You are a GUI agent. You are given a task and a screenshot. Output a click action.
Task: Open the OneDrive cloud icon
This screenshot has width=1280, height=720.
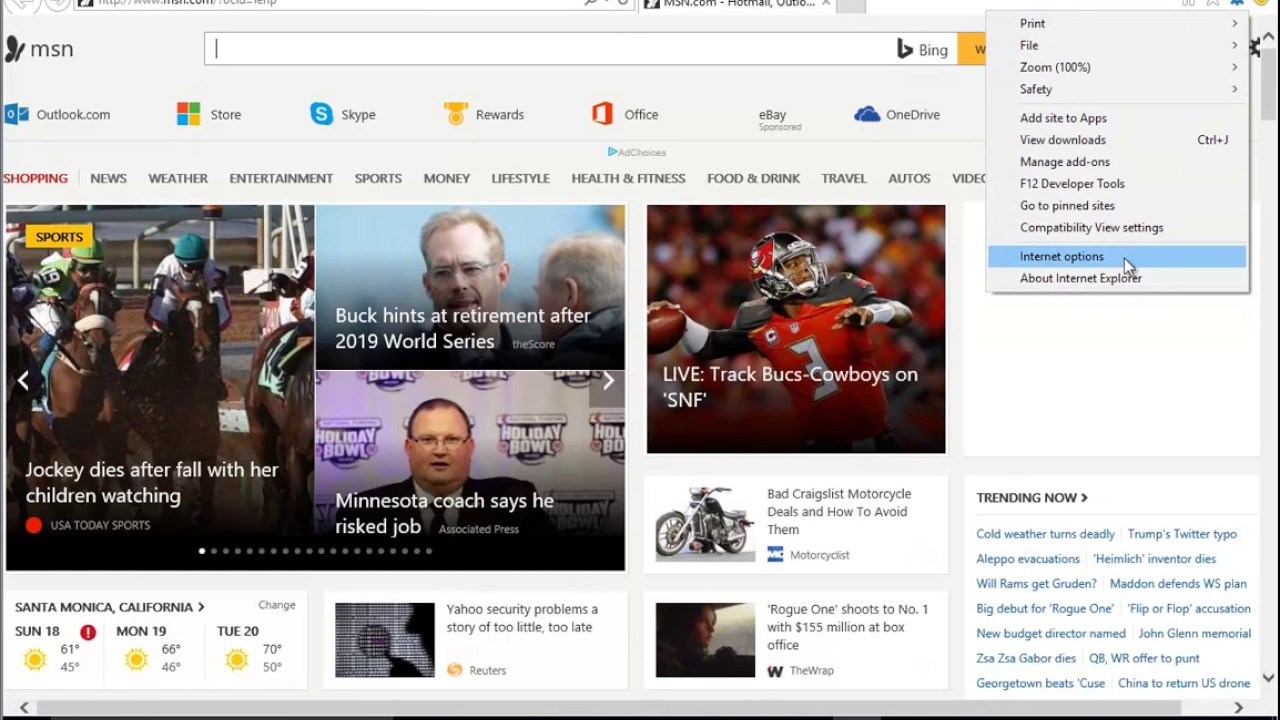(867, 114)
